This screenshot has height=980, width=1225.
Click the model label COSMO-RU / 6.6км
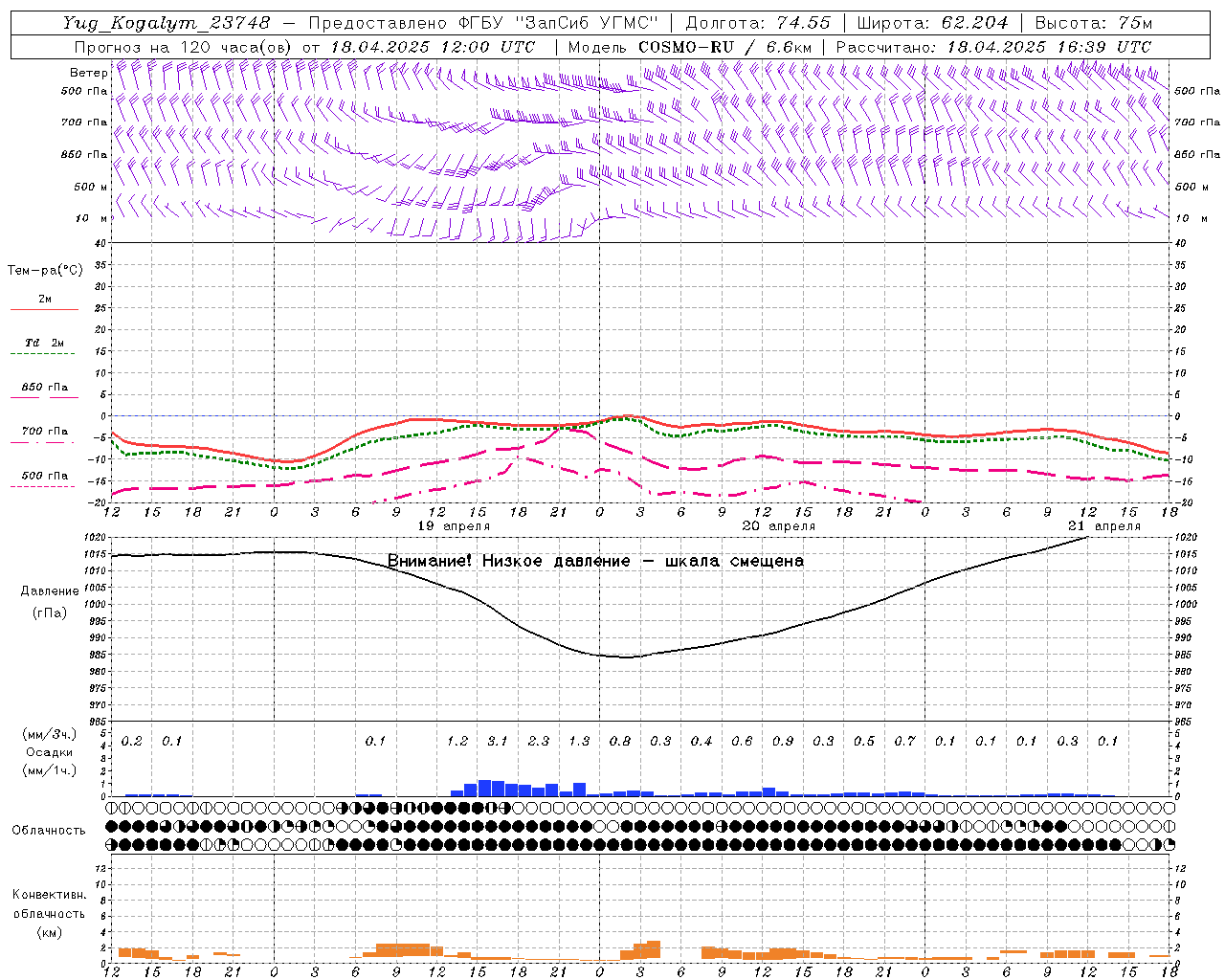[x=724, y=47]
